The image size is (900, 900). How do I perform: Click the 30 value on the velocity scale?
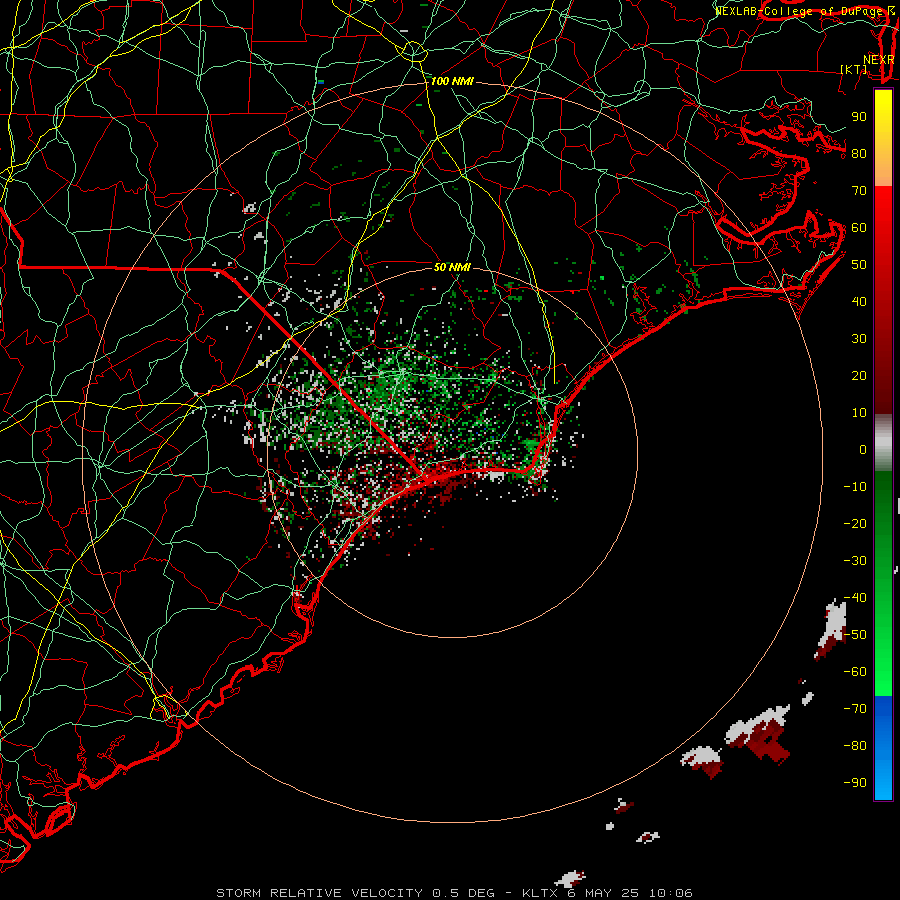[x=859, y=339]
